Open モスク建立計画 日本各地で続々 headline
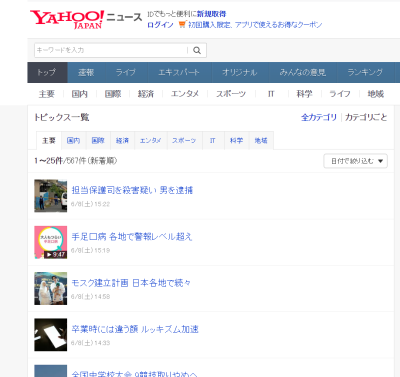400x377 pixels. point(131,283)
